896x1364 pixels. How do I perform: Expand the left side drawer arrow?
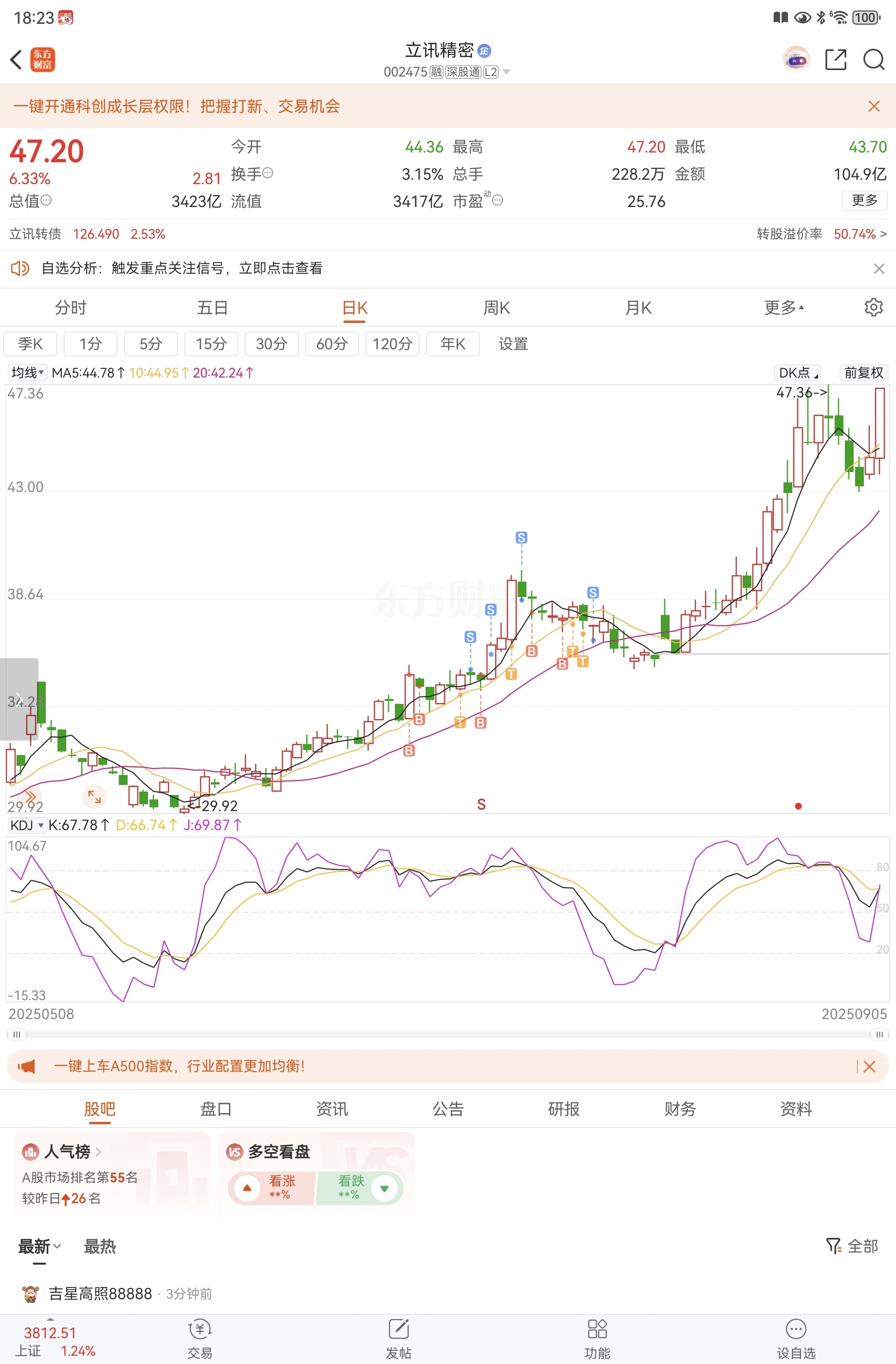coord(19,699)
